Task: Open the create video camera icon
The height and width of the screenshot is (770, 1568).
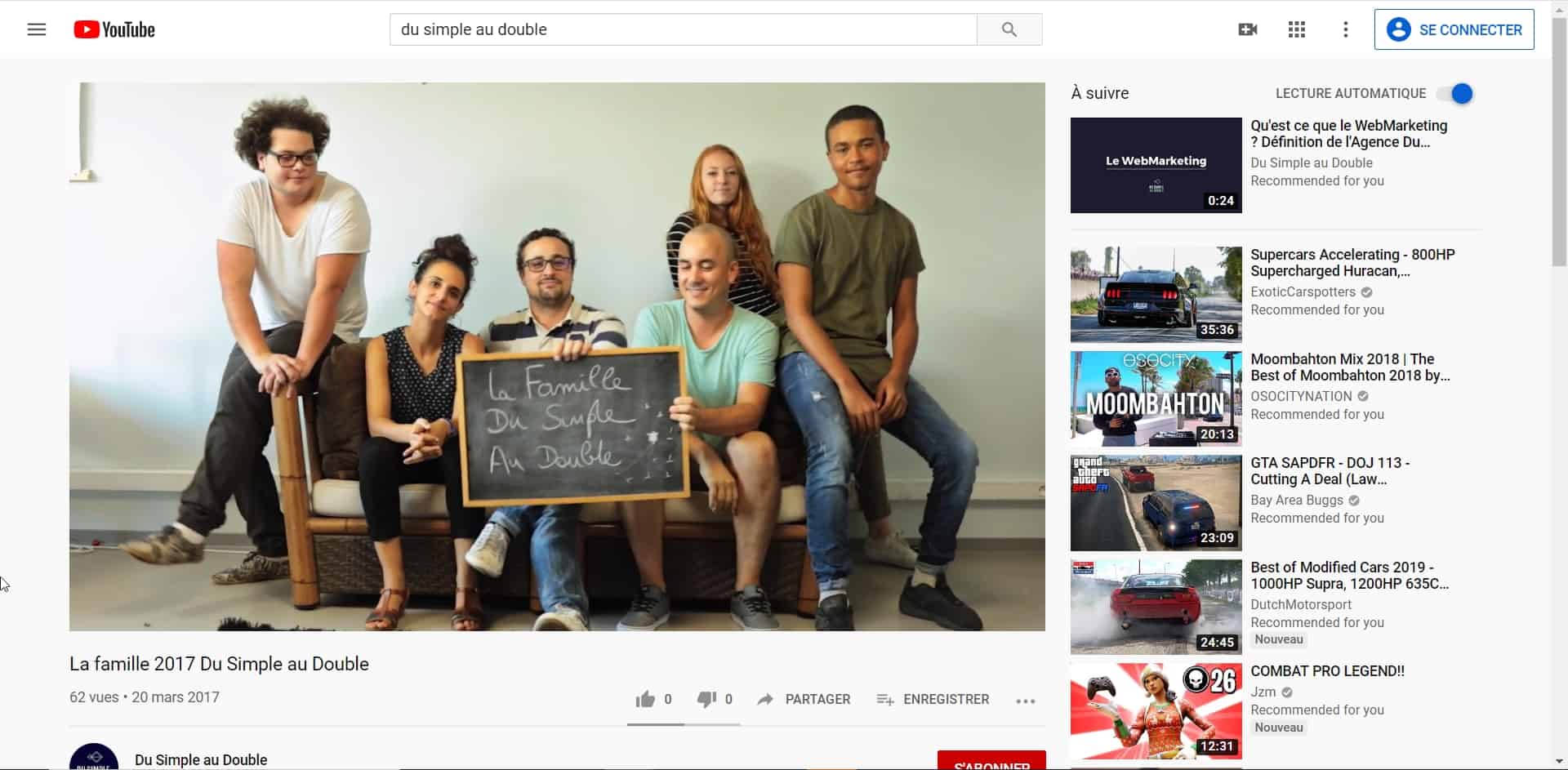Action: (1247, 30)
